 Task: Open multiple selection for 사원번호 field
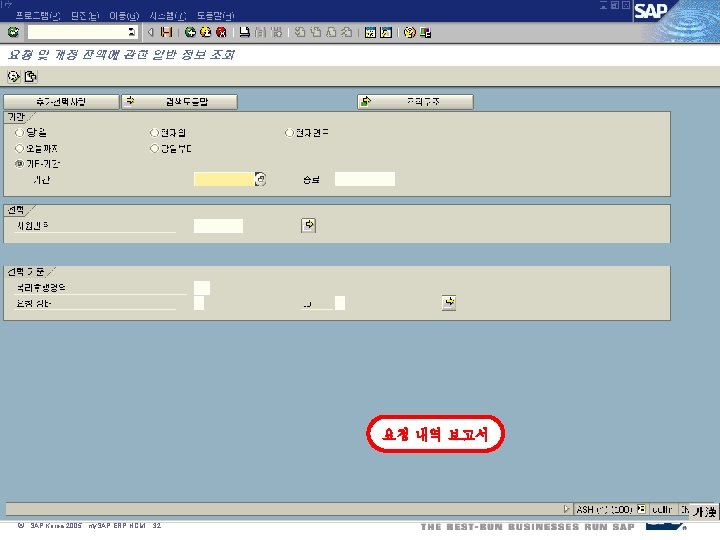pyautogui.click(x=309, y=225)
